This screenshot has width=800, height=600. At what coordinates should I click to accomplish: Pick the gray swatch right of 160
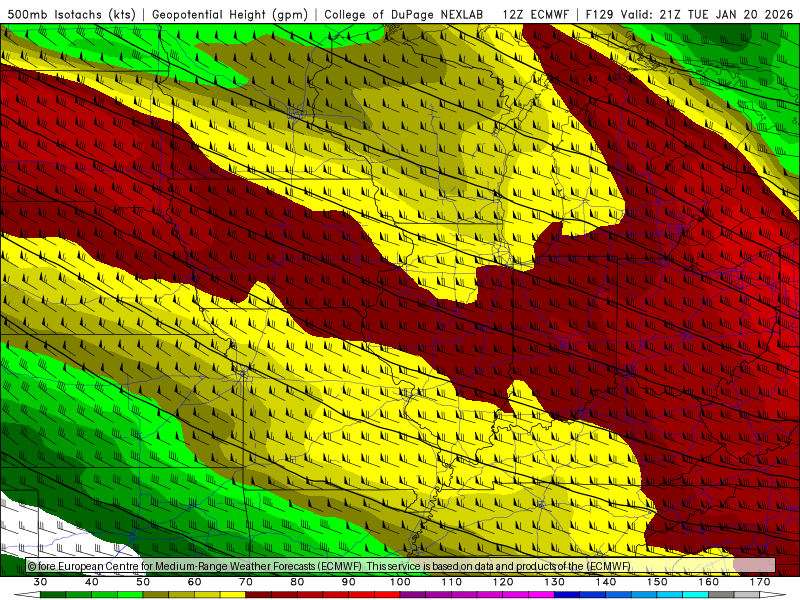coord(721,595)
